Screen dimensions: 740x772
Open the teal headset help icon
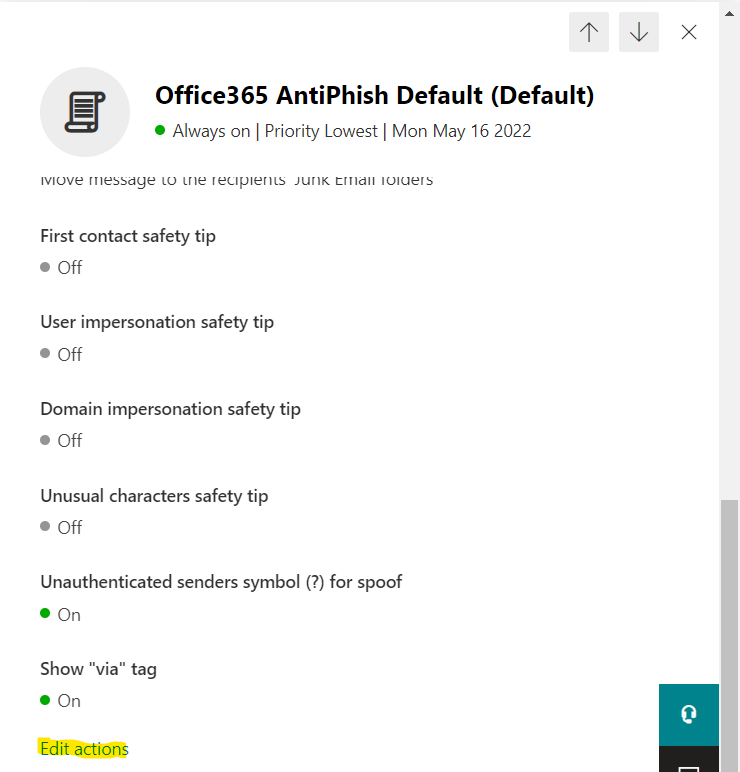688,714
